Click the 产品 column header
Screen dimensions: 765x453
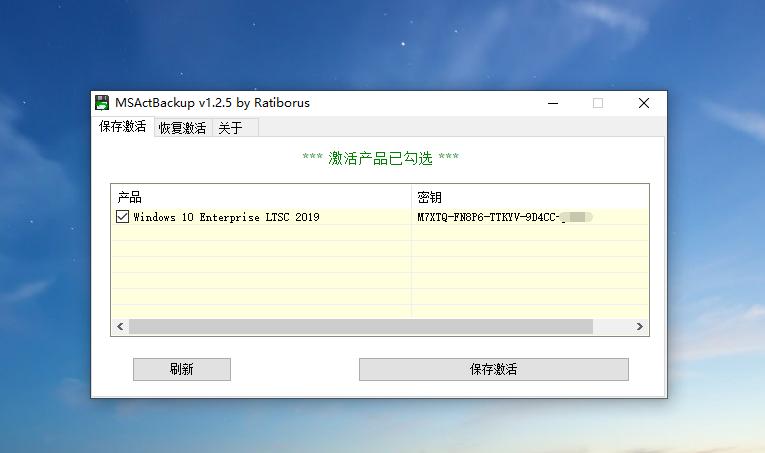pyautogui.click(x=130, y=197)
